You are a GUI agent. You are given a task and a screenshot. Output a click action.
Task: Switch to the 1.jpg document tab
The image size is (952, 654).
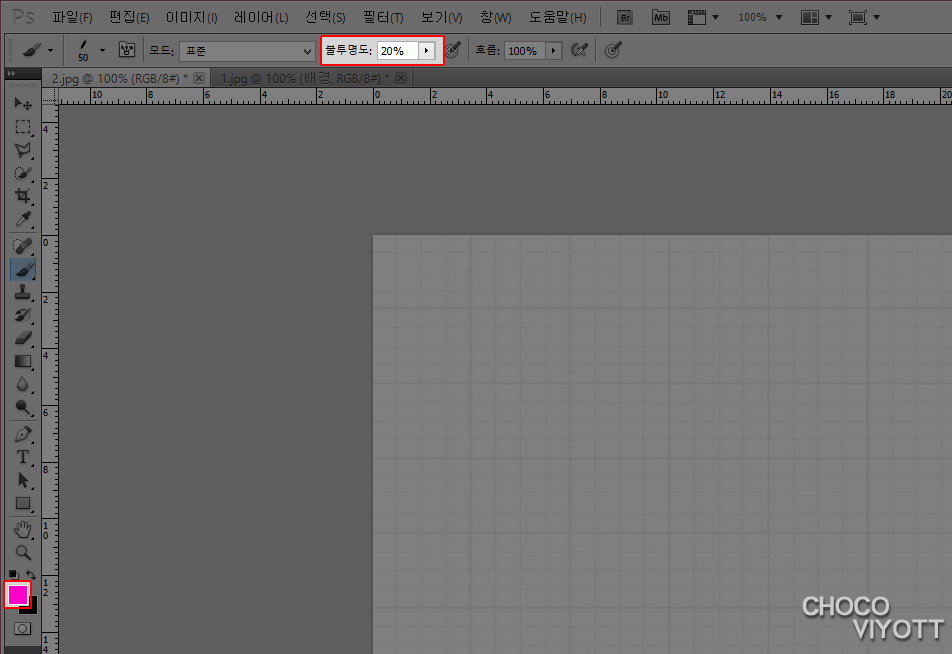[x=299, y=78]
